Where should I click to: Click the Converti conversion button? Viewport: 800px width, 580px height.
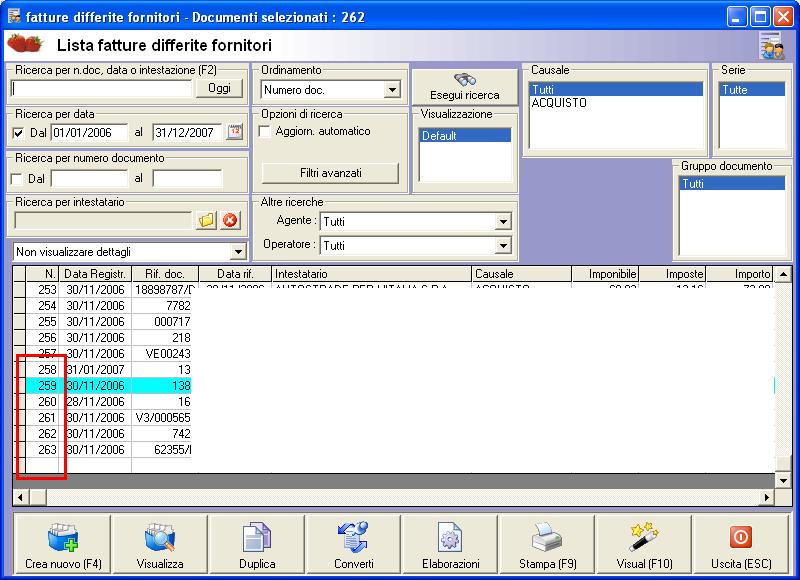354,544
